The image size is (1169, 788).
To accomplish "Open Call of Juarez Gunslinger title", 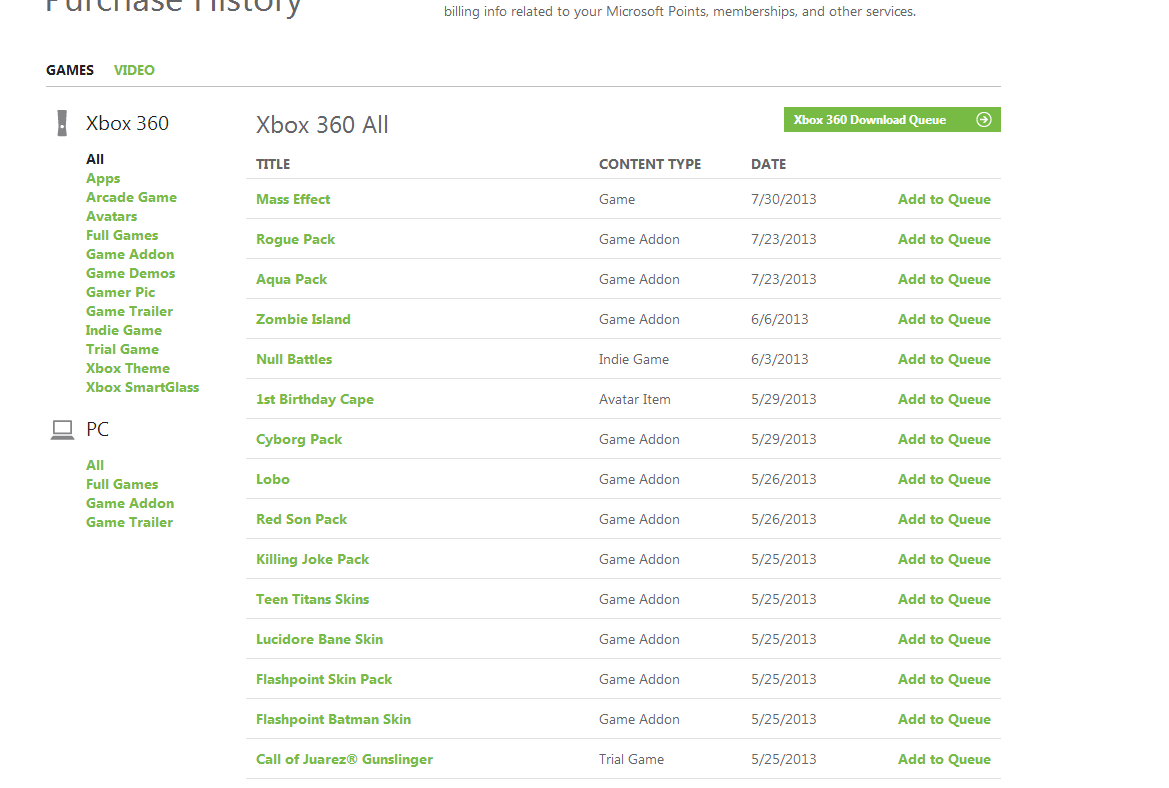I will tap(344, 760).
